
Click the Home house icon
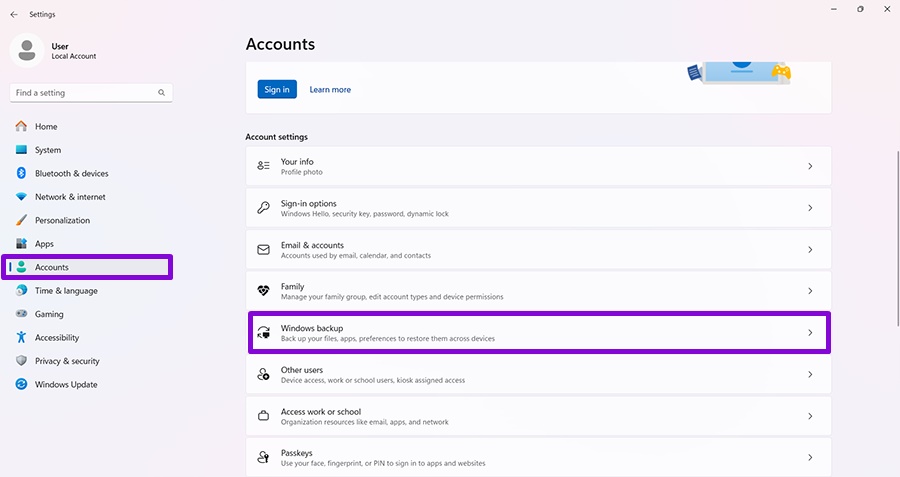21,126
